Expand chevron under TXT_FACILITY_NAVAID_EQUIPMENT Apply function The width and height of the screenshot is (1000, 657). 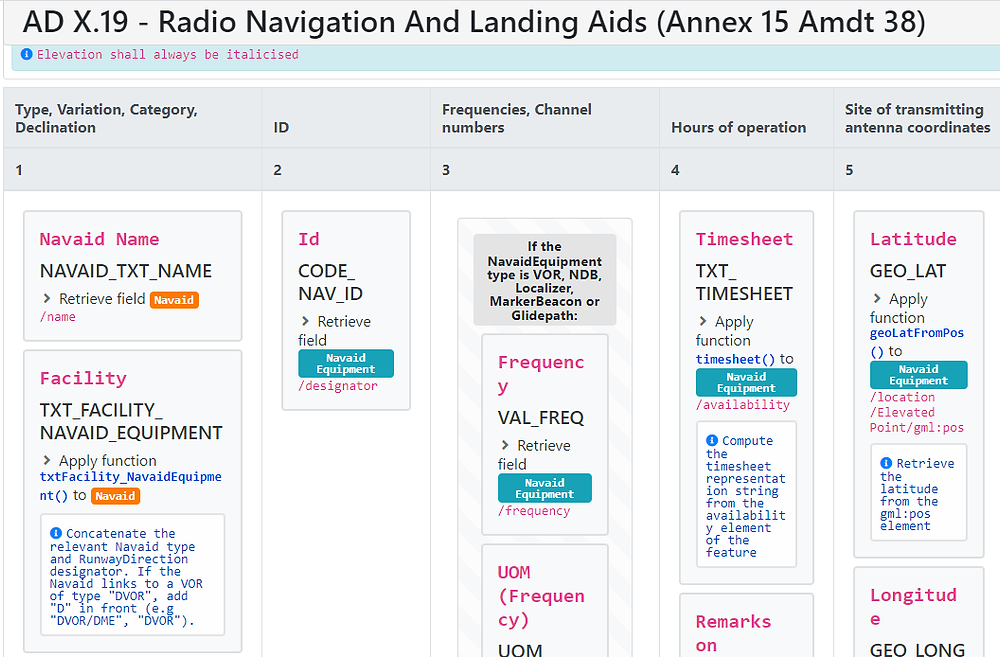(x=47, y=461)
